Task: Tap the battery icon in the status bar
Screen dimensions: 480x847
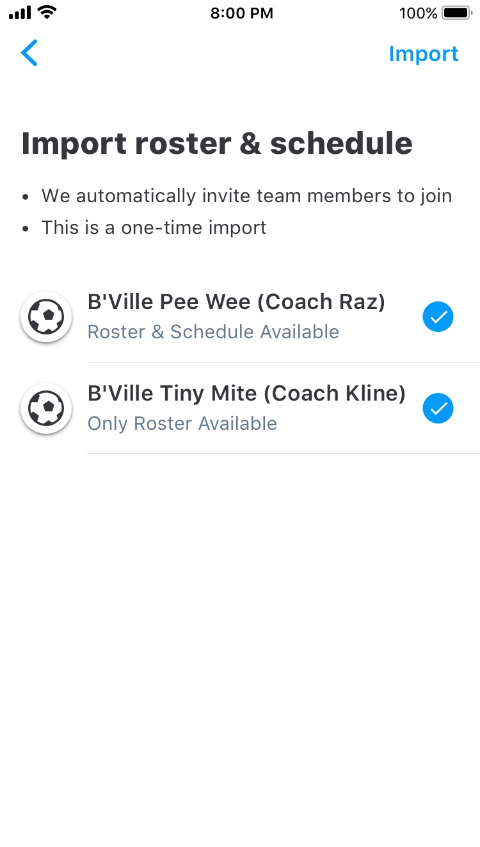Action: [x=457, y=13]
